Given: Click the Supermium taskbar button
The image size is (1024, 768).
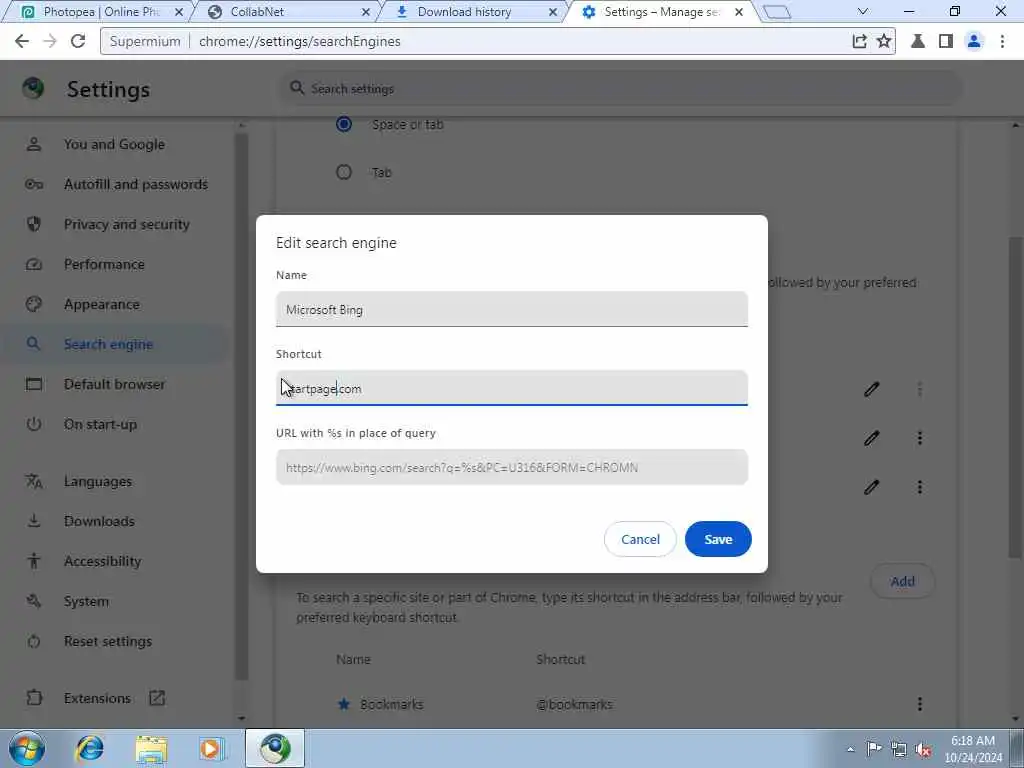Looking at the screenshot, I should pyautogui.click(x=275, y=748).
